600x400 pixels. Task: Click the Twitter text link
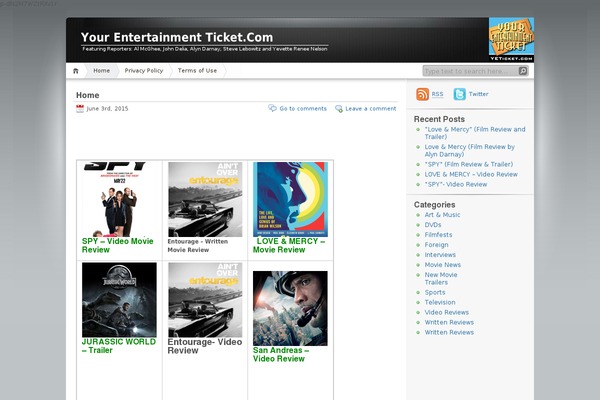click(x=478, y=94)
